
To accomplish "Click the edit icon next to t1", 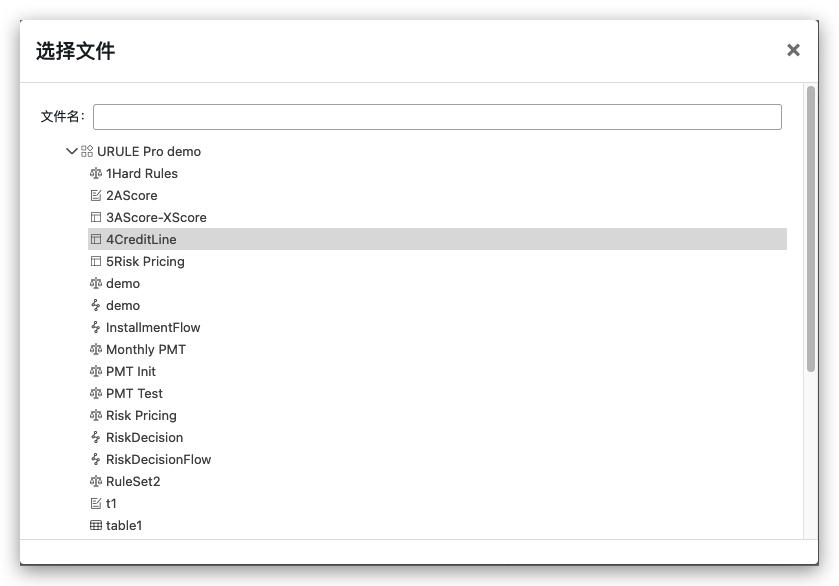I will click(96, 504).
